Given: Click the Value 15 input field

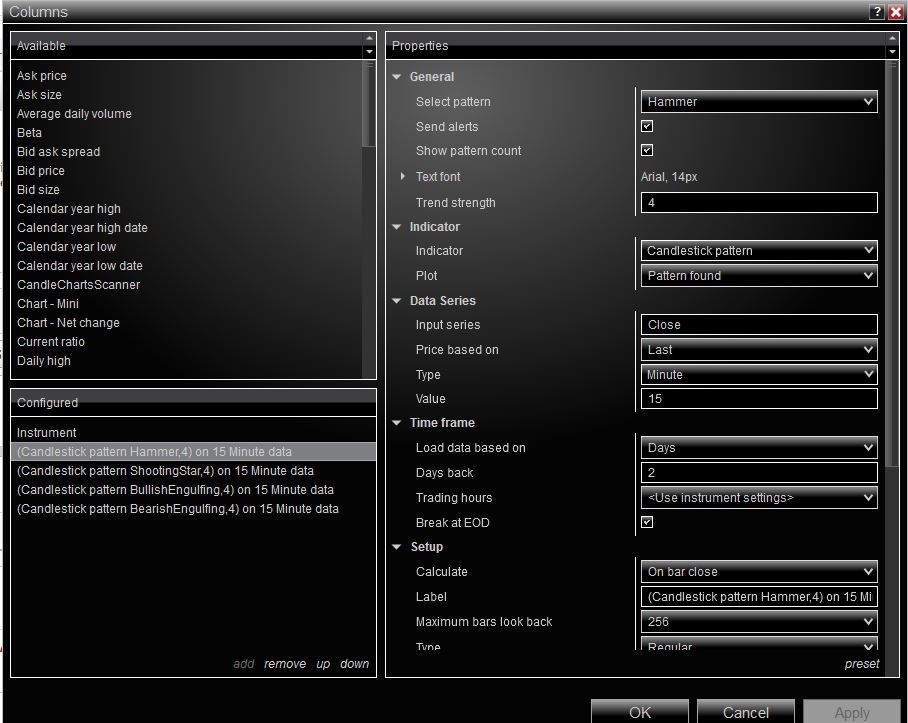Looking at the screenshot, I should (759, 399).
